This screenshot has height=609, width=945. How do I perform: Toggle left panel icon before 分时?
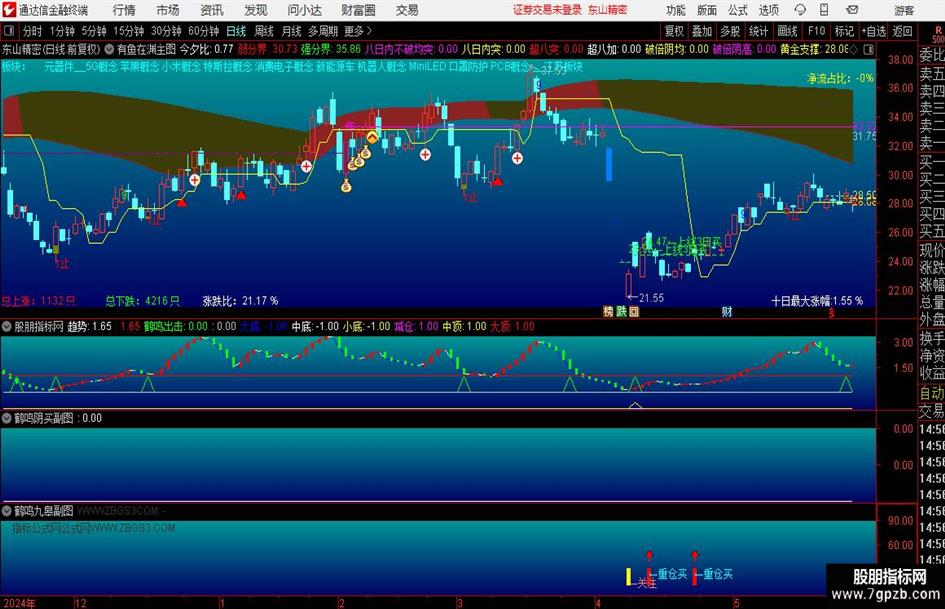[x=9, y=31]
